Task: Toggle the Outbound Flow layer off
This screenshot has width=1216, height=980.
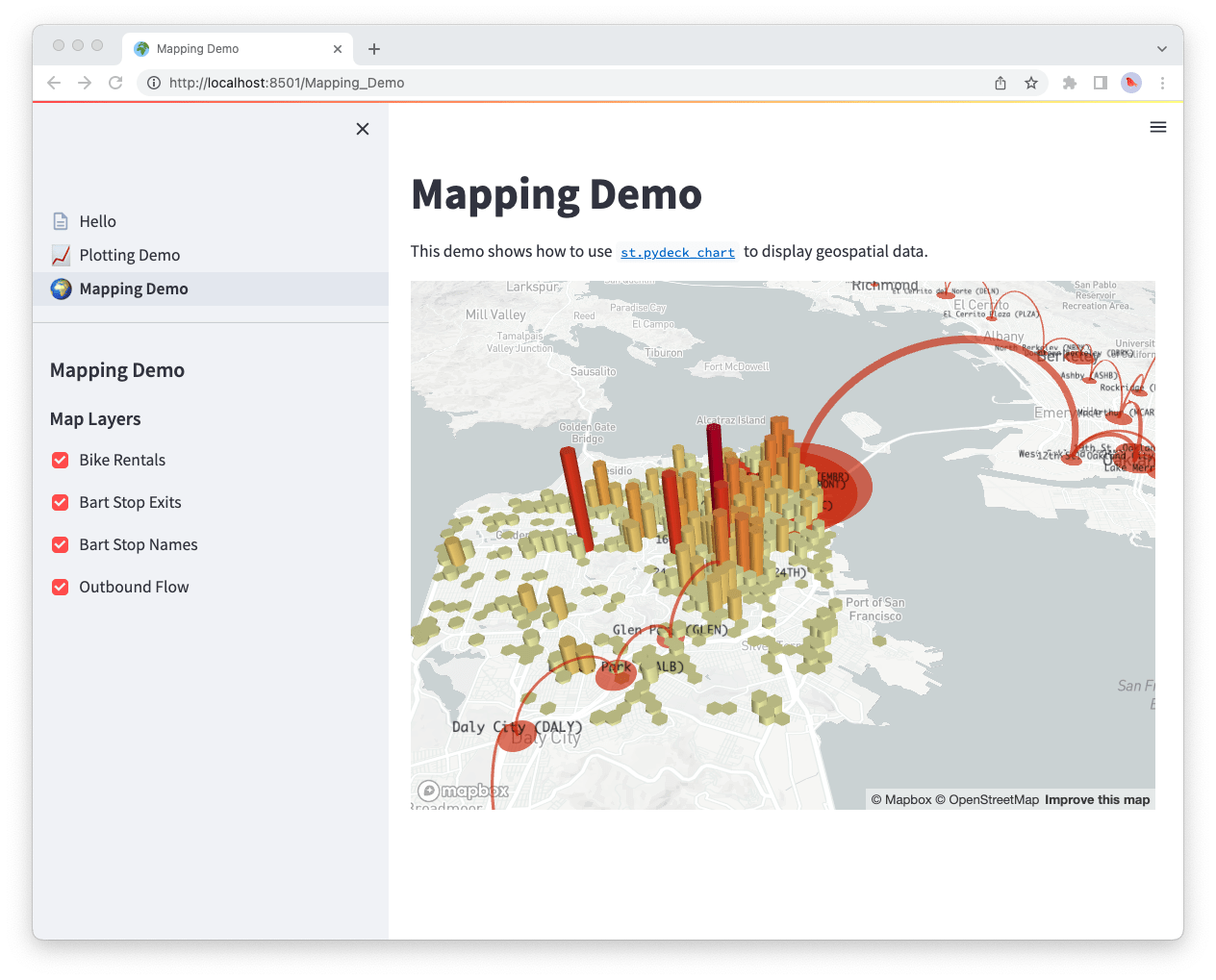Action: click(60, 587)
